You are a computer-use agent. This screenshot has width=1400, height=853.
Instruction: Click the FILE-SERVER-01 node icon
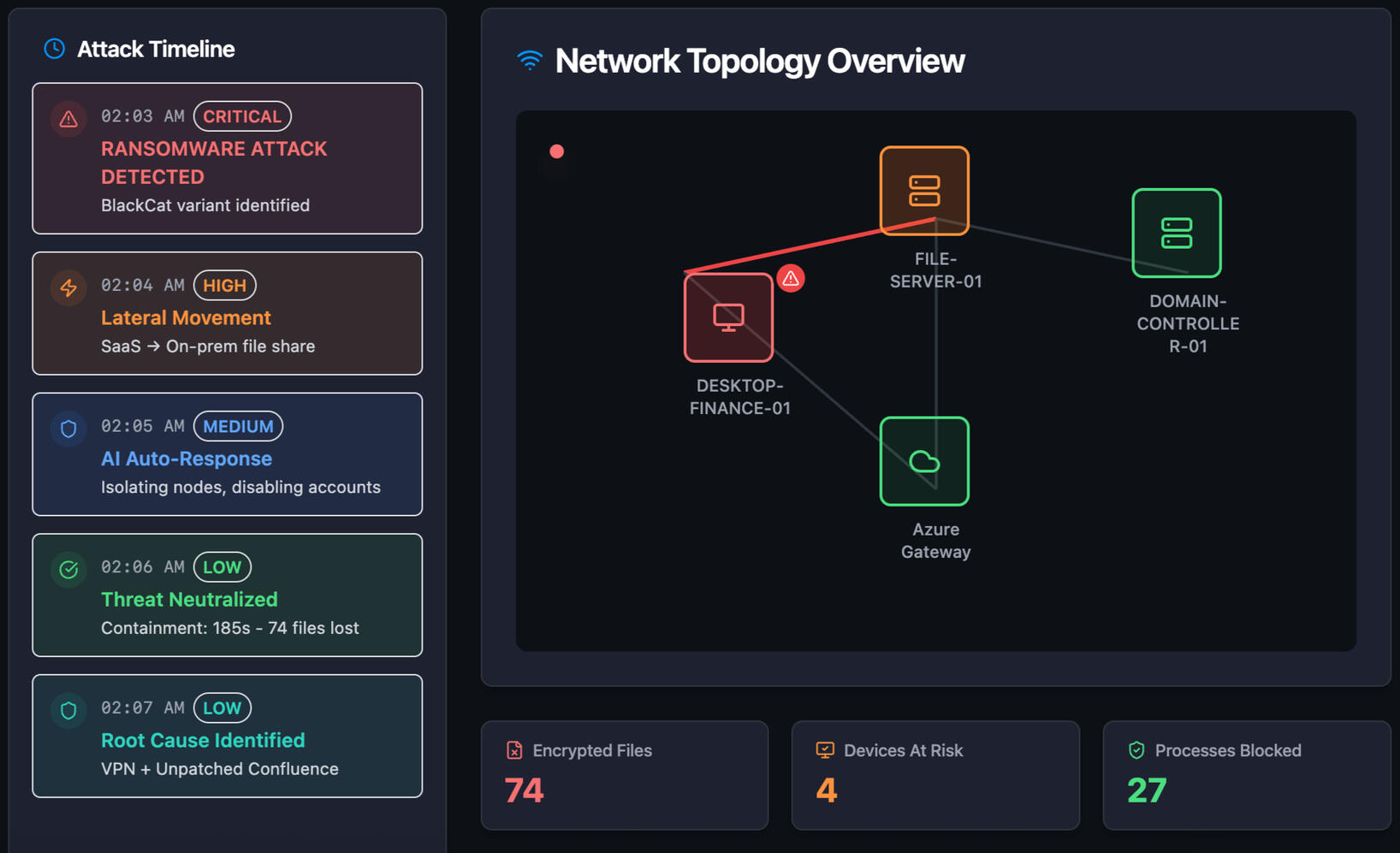click(x=924, y=191)
